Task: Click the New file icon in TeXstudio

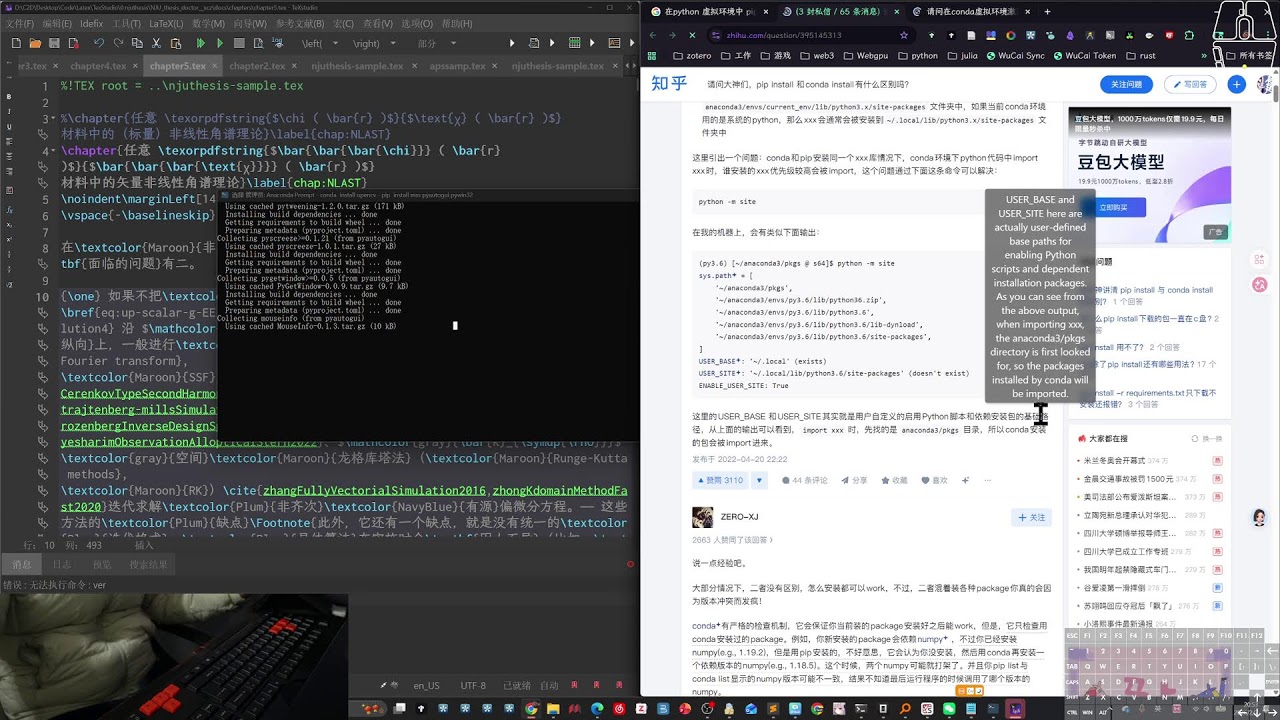Action: (16, 43)
